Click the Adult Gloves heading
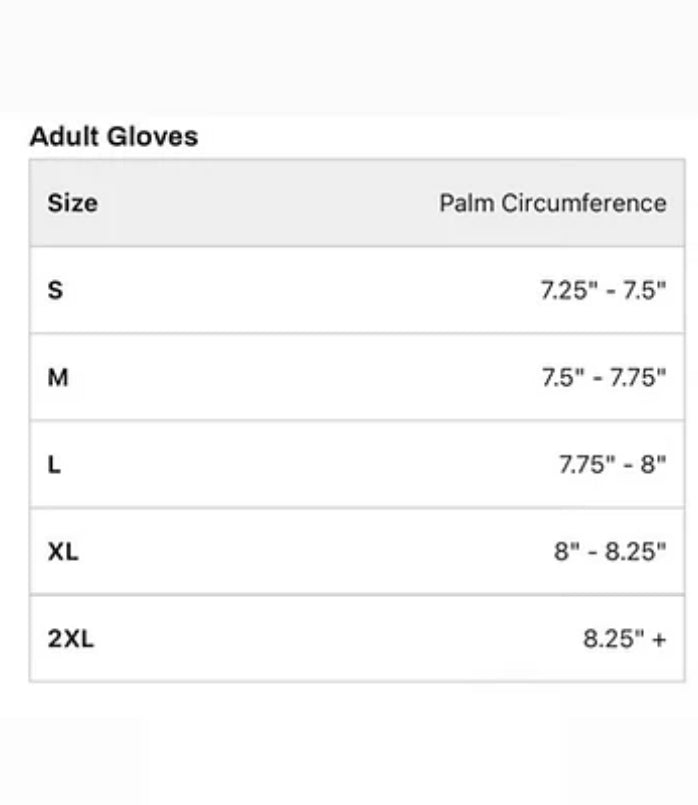This screenshot has width=698, height=805. point(113,137)
